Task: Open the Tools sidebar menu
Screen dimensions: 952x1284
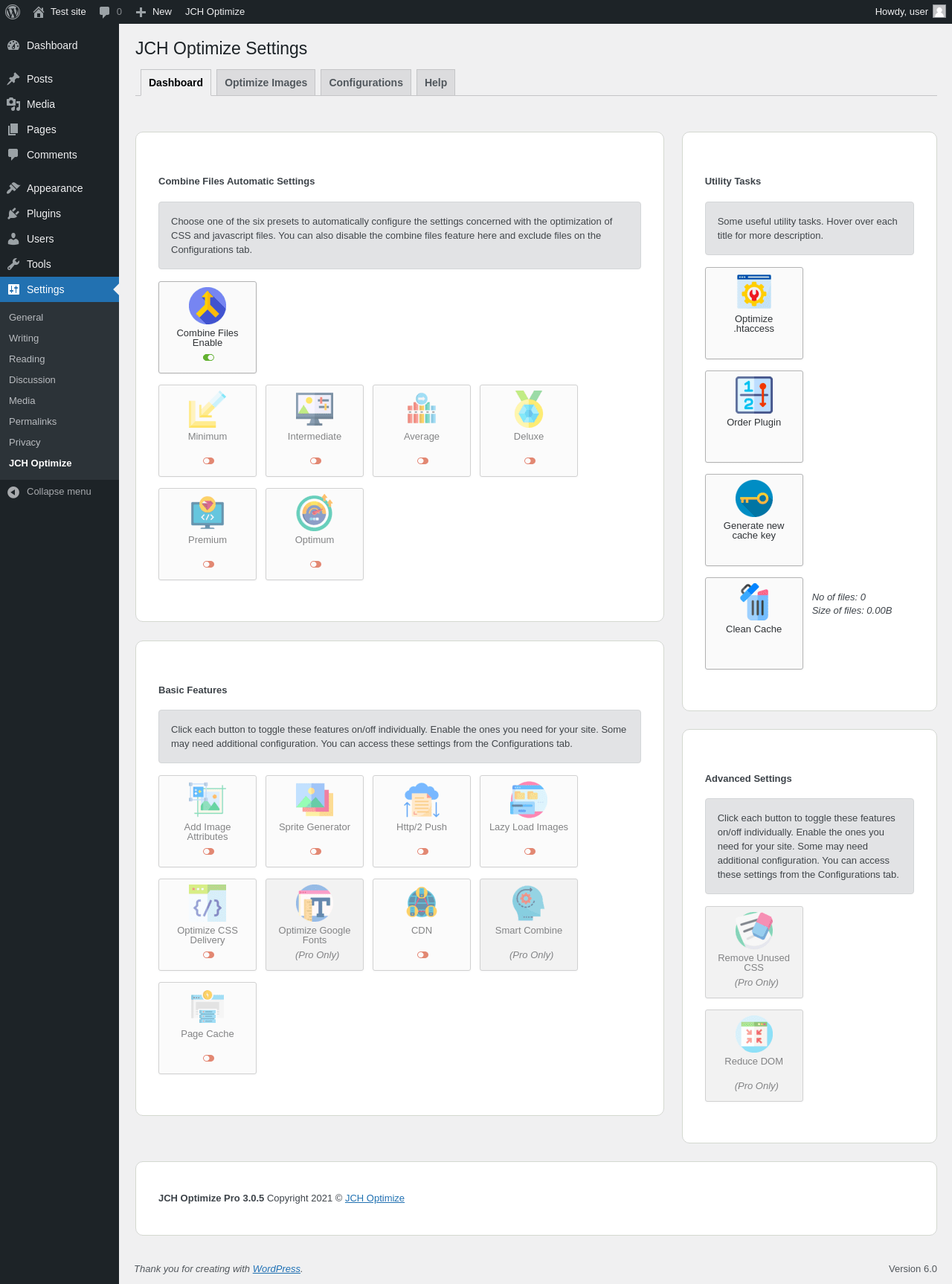Action: tap(59, 264)
